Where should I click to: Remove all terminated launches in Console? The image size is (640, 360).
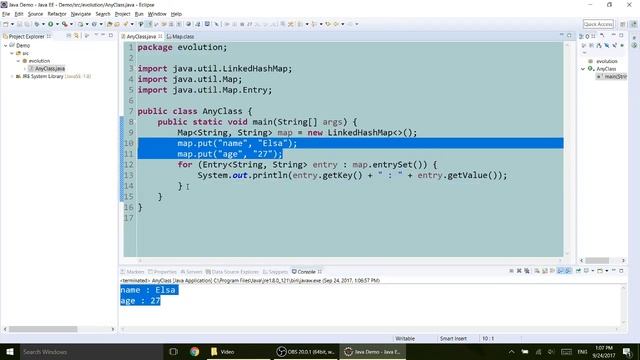click(x=527, y=271)
